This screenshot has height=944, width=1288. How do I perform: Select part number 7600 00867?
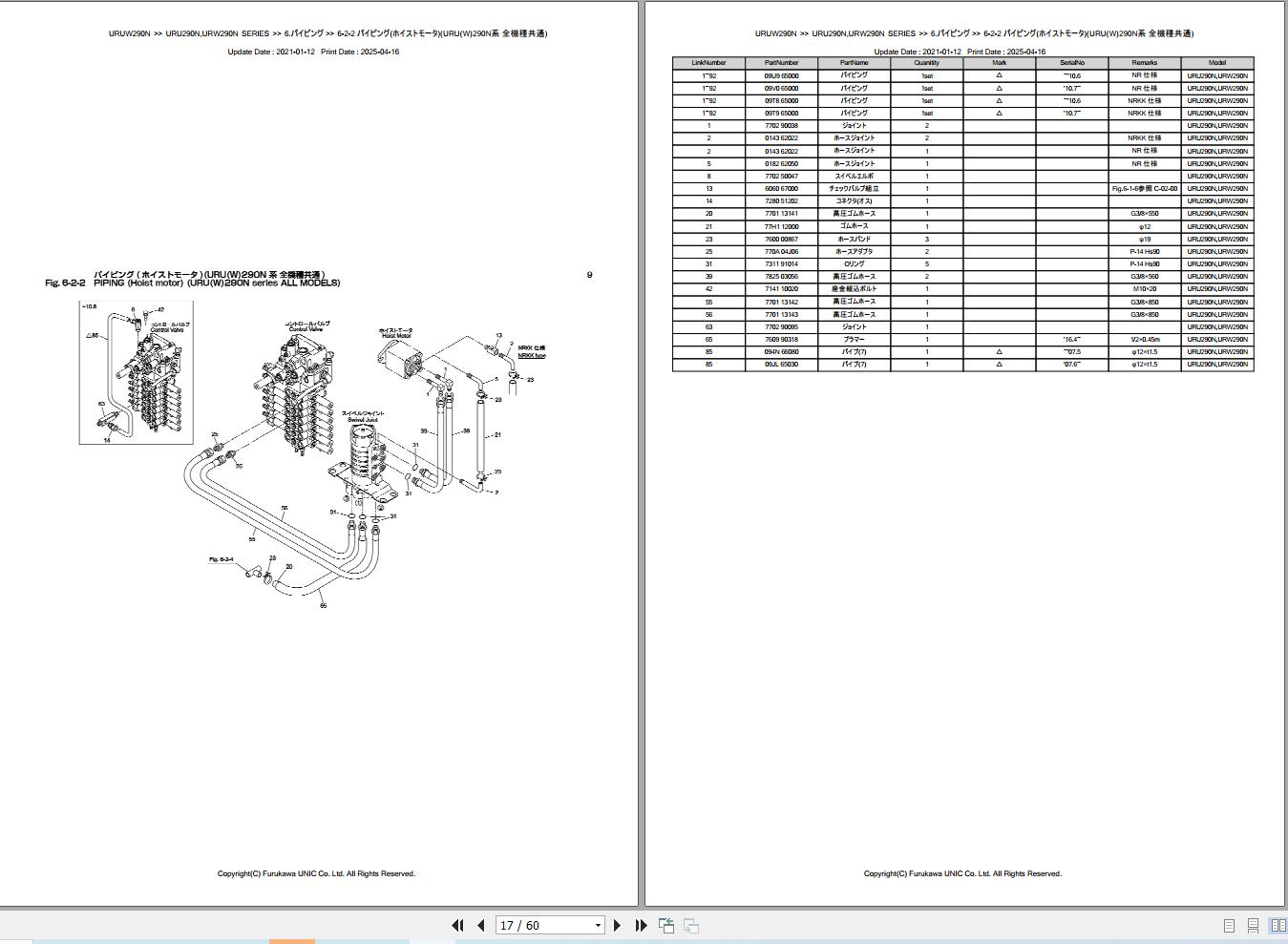click(x=781, y=239)
